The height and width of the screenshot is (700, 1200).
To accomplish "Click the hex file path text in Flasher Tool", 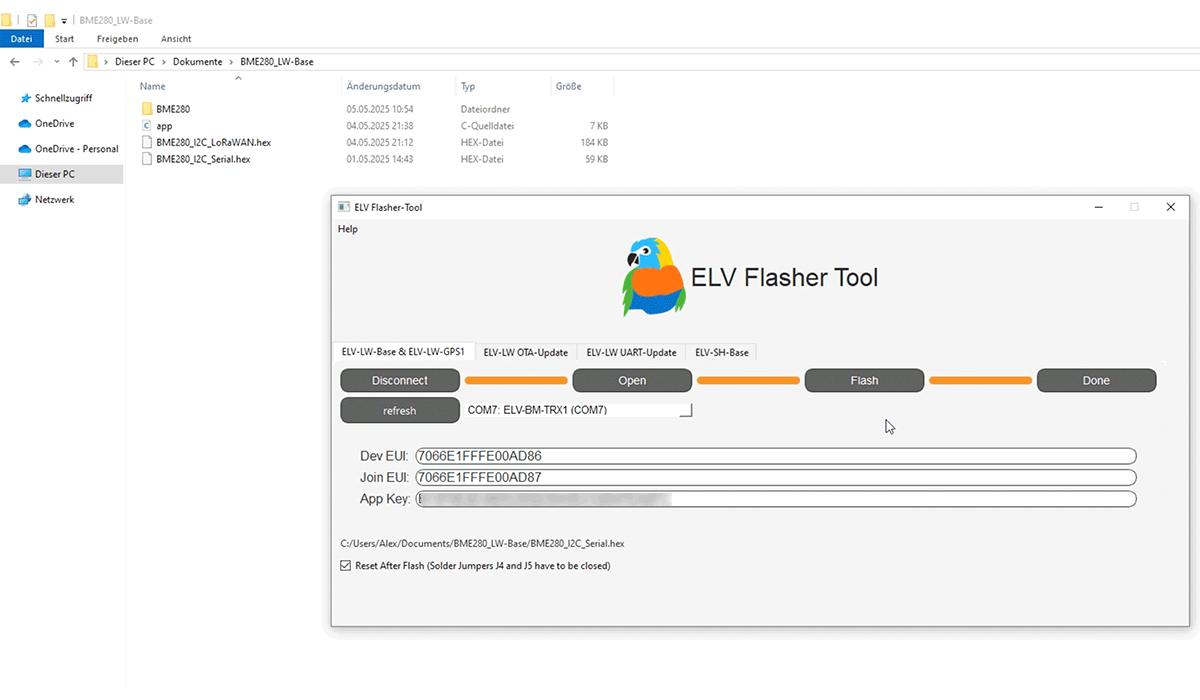I will (x=483, y=543).
